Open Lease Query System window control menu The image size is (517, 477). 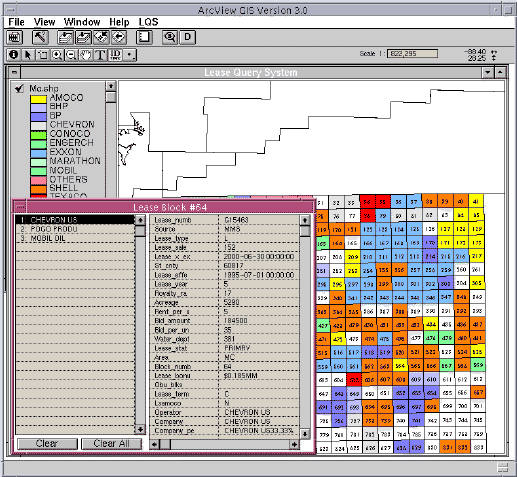pyautogui.click(x=14, y=72)
